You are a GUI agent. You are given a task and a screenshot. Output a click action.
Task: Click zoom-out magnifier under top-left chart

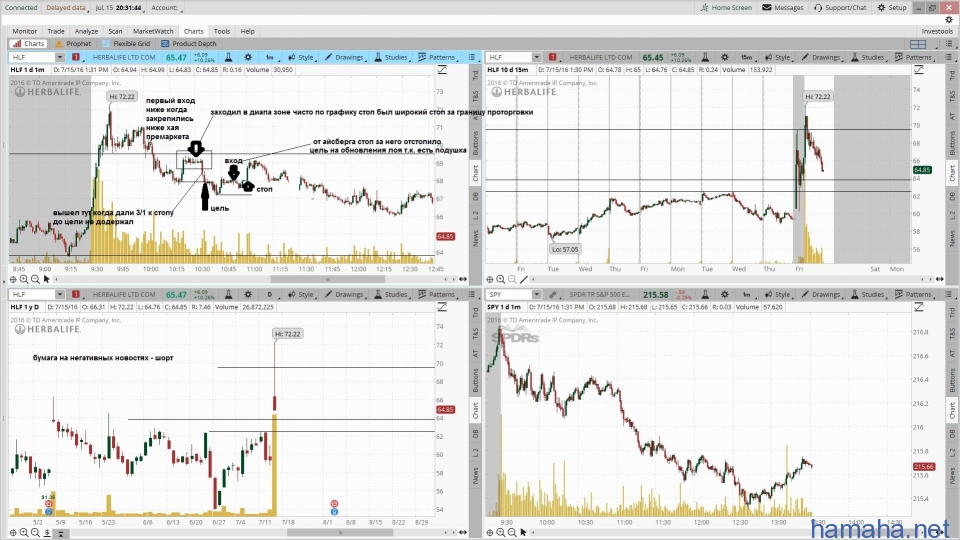pos(36,279)
